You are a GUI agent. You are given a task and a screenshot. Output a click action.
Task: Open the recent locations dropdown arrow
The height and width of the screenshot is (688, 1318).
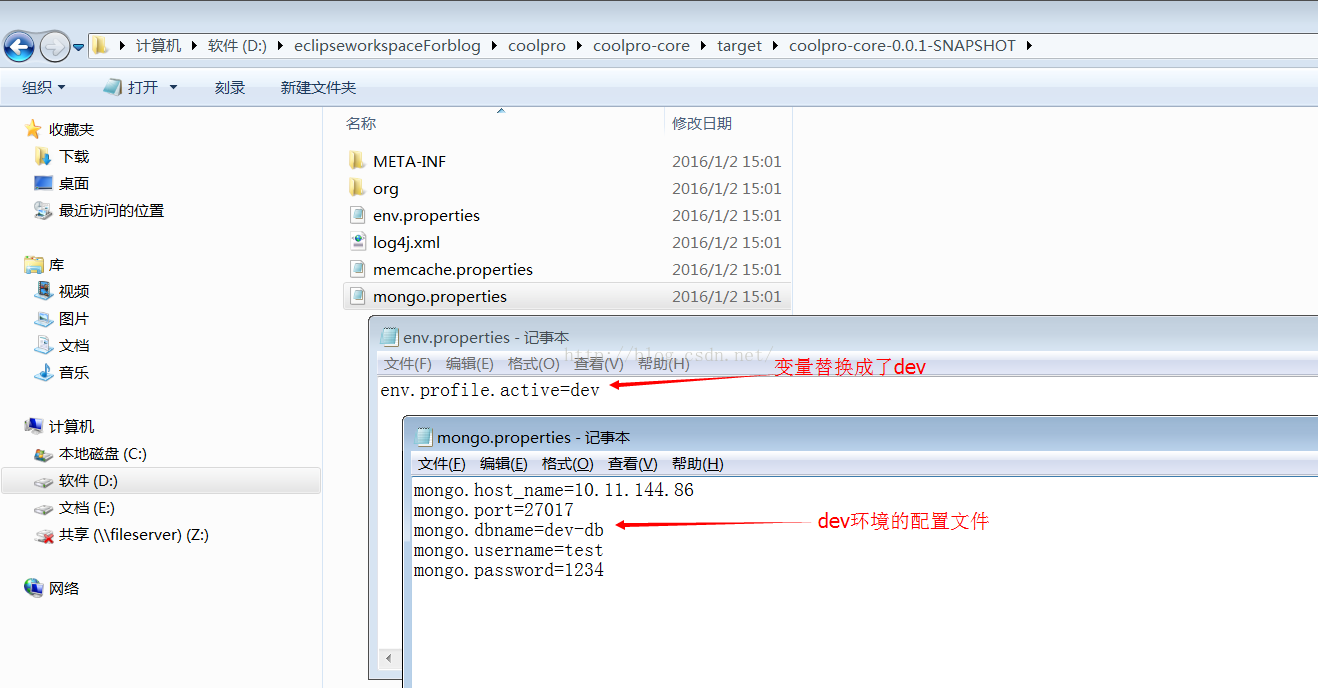[78, 47]
